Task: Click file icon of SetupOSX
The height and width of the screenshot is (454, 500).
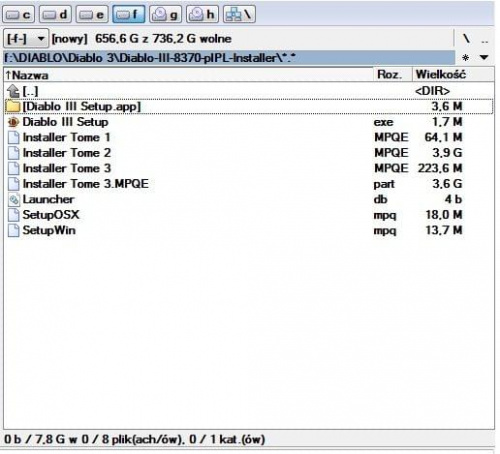Action: pyautogui.click(x=13, y=215)
